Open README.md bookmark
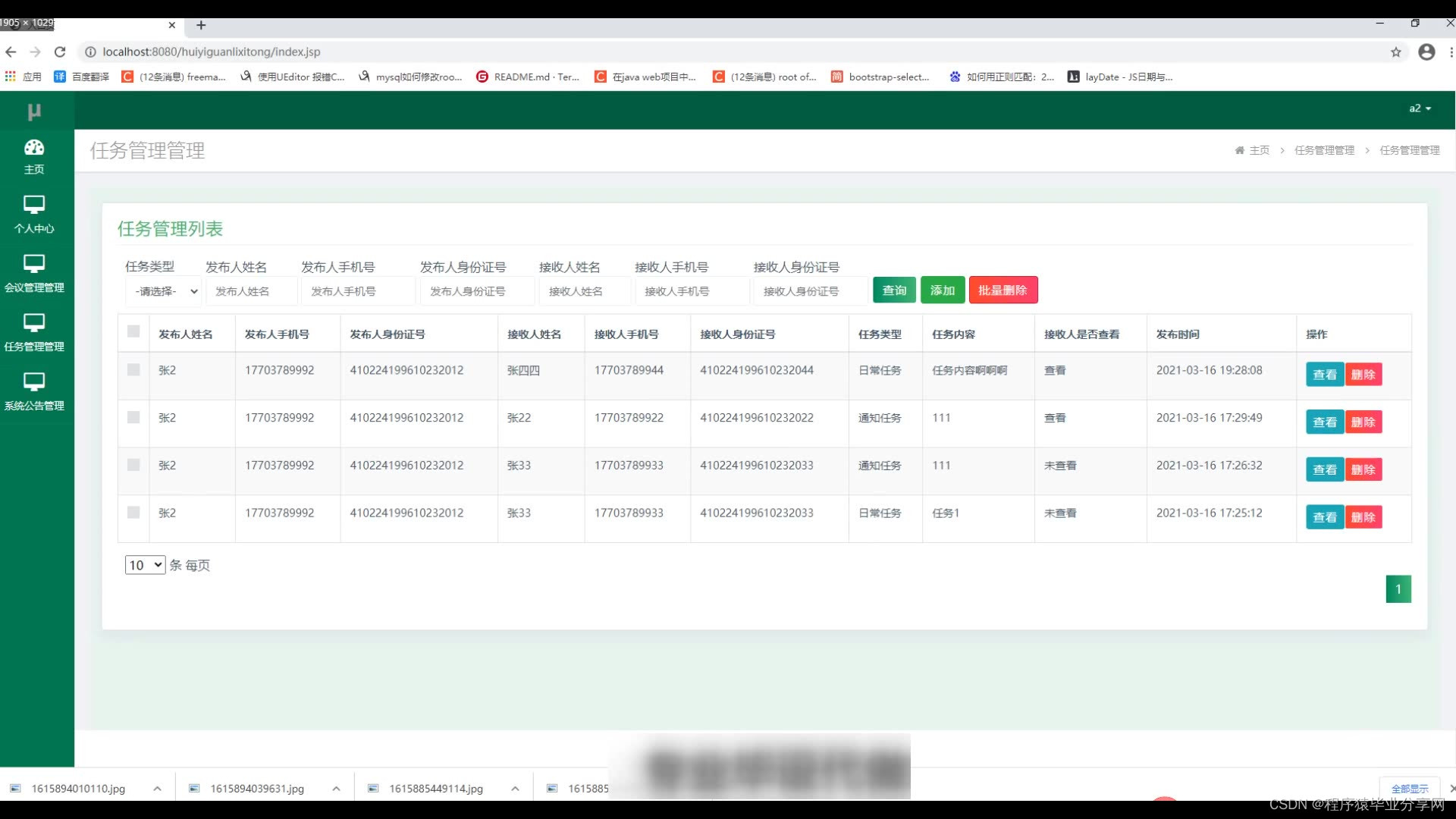This screenshot has width=1456, height=819. [528, 77]
